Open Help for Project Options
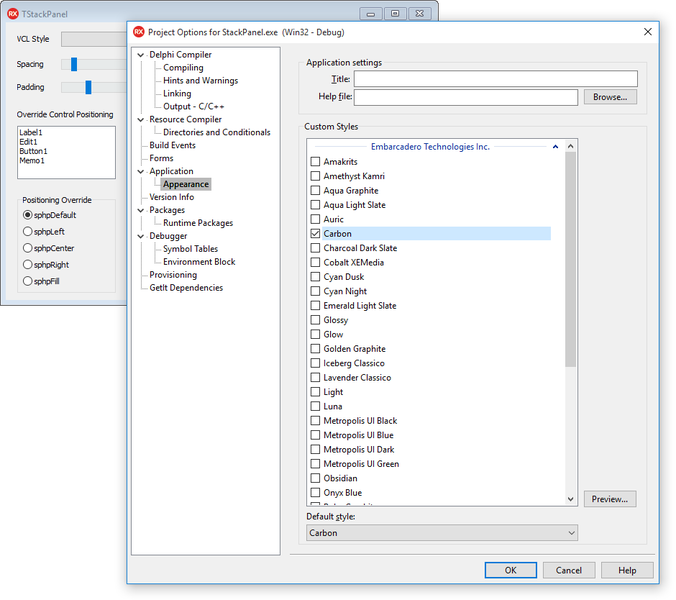The width and height of the screenshot is (676, 600). click(x=627, y=570)
